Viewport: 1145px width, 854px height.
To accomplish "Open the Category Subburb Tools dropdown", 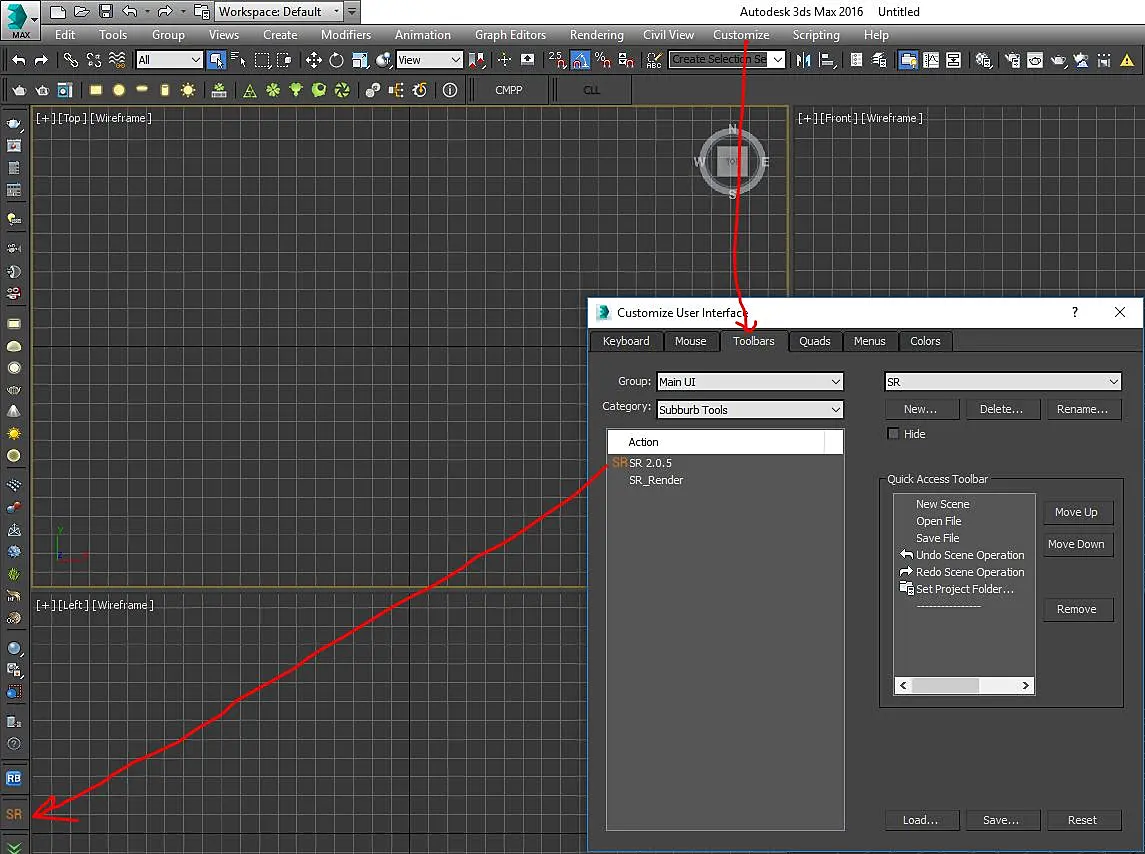I will point(750,410).
